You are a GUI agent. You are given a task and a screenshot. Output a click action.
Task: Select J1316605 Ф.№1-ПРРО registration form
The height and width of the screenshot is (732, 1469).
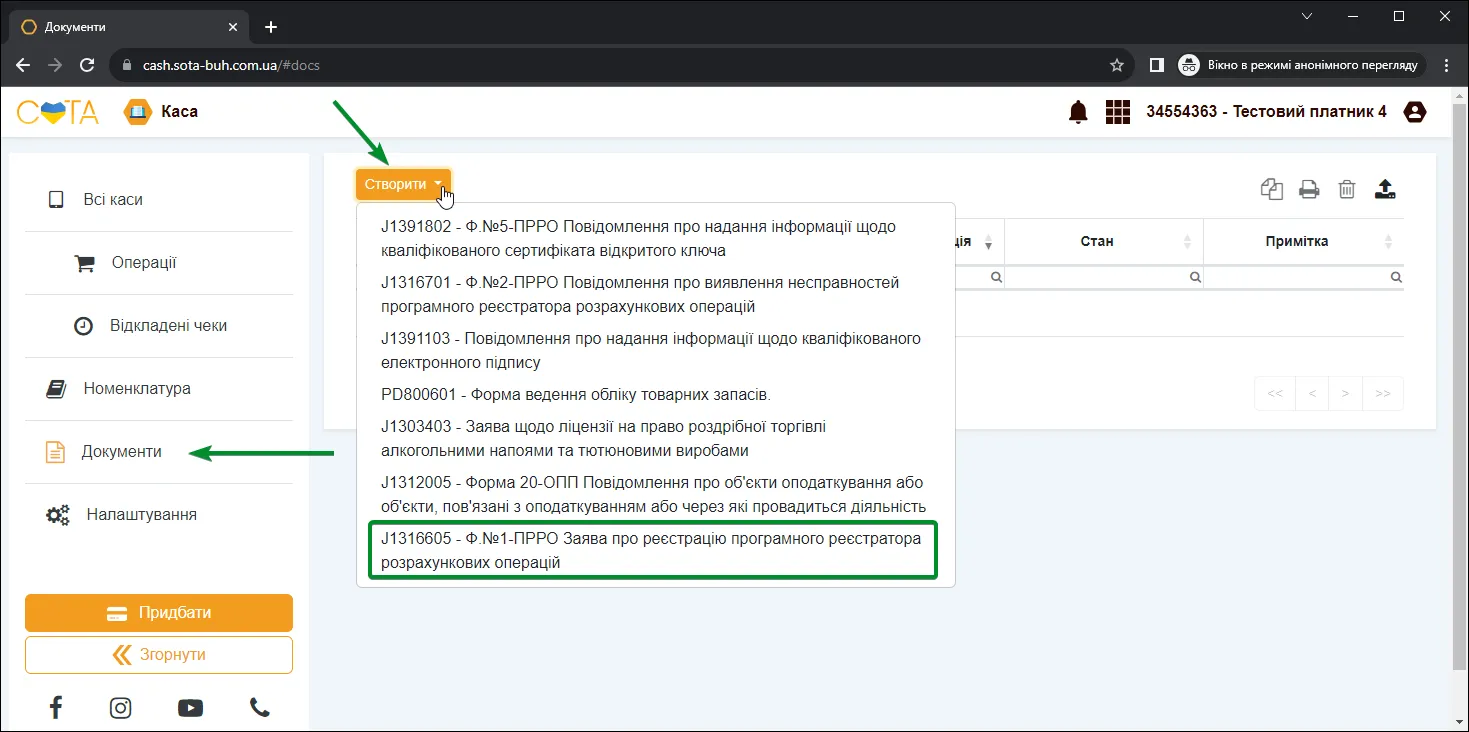[x=653, y=550]
